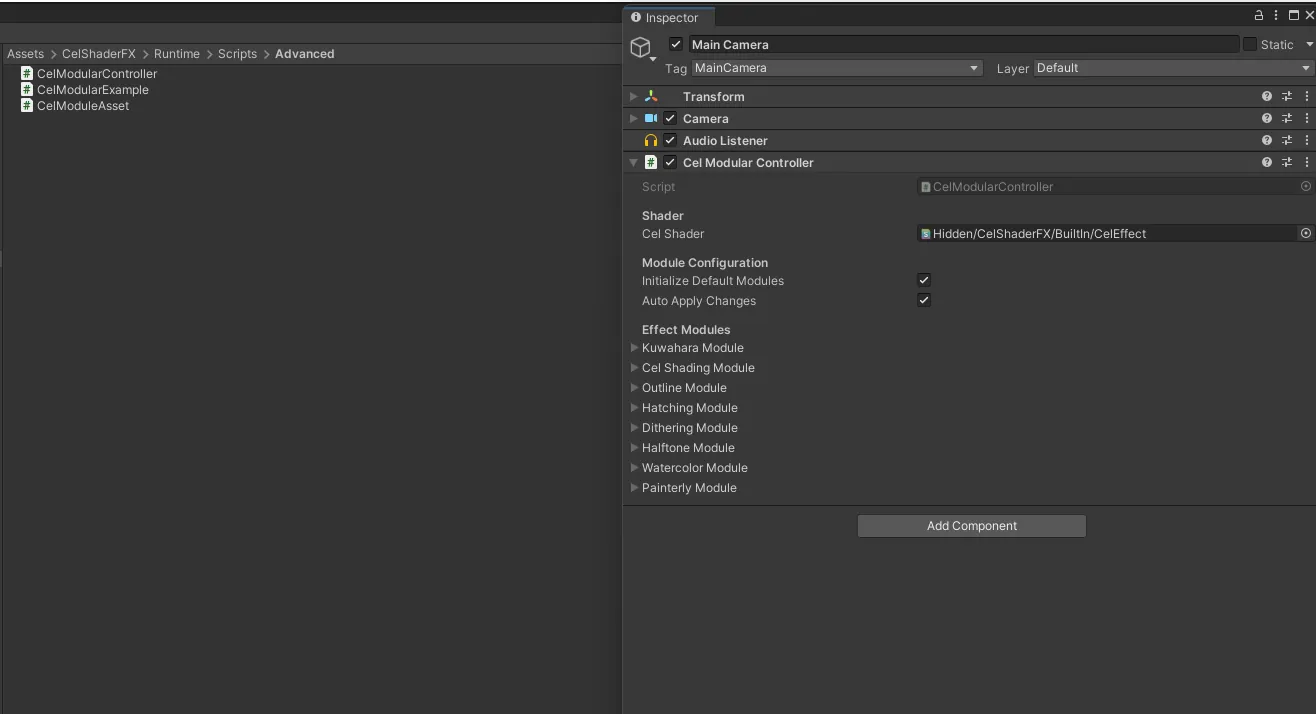Screen dimensions: 1316x714
Task: Uncheck Auto Apply Changes
Action: pos(924,301)
